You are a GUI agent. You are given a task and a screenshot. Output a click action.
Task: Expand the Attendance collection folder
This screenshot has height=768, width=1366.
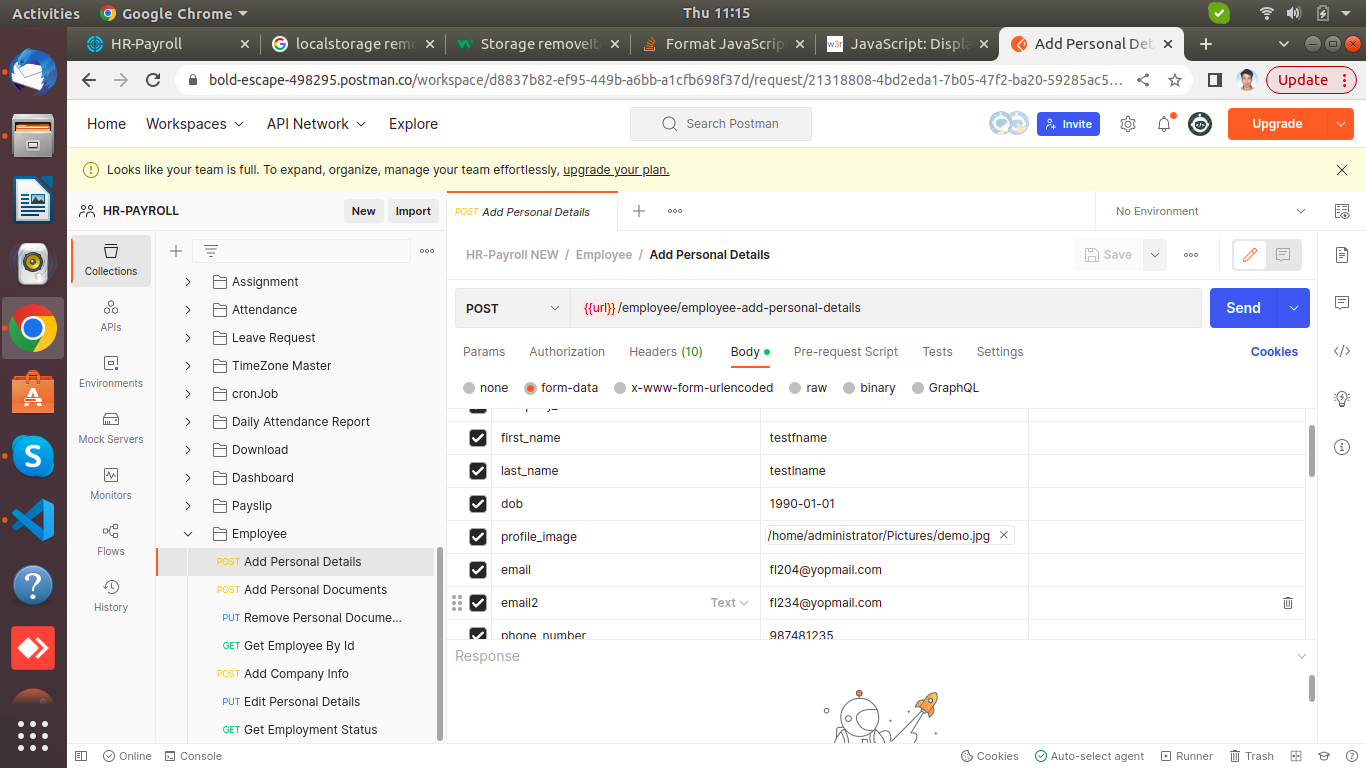coord(188,310)
